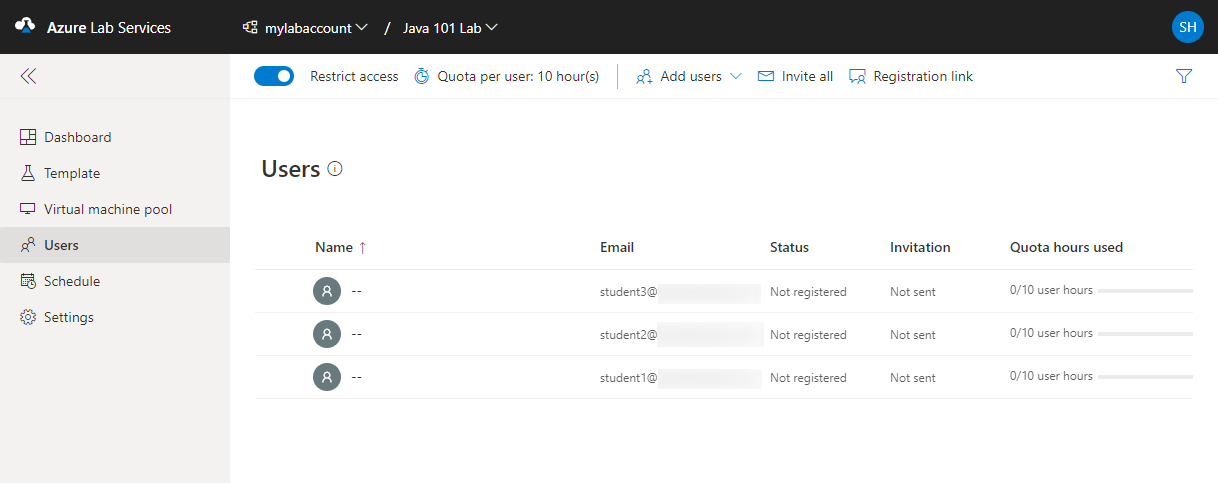Click the Users people icon in sidebar
Screen dimensions: 1218x483
(x=28, y=245)
